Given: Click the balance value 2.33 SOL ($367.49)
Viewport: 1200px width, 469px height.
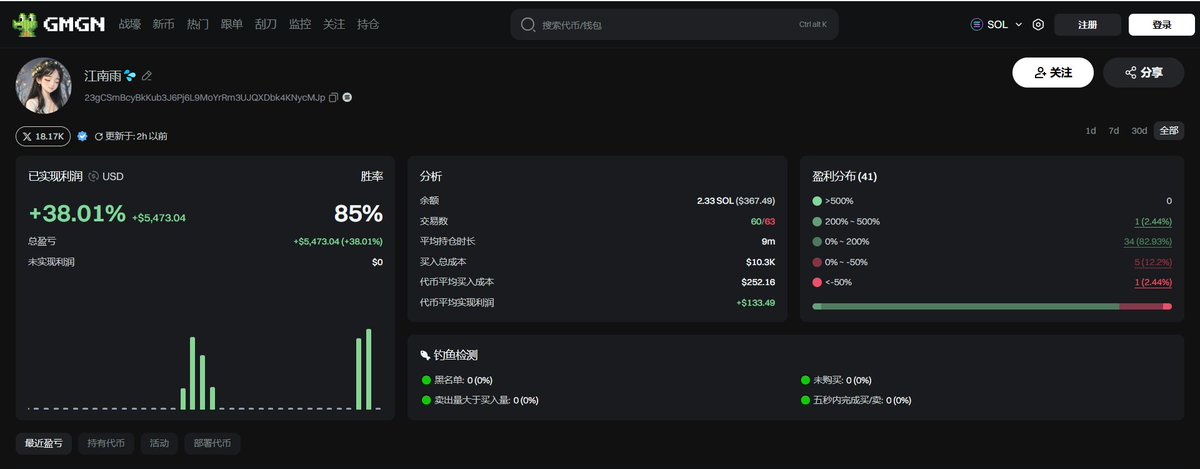Looking at the screenshot, I should [735, 201].
